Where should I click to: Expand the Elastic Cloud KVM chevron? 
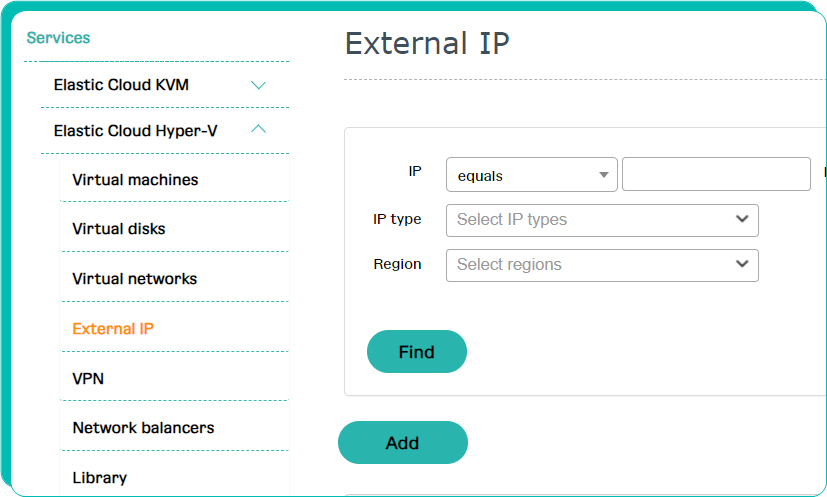coord(258,85)
